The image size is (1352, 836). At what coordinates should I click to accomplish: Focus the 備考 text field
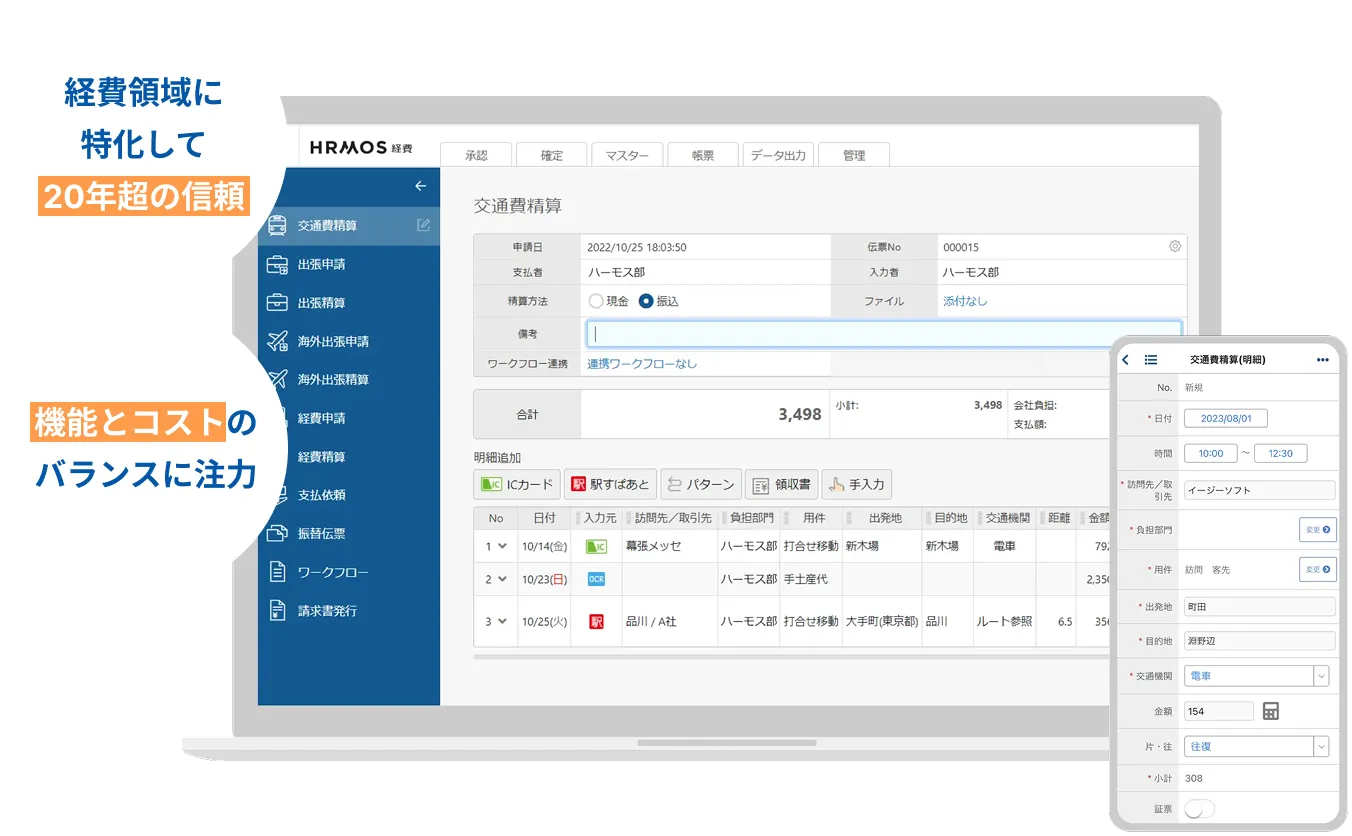(884, 333)
